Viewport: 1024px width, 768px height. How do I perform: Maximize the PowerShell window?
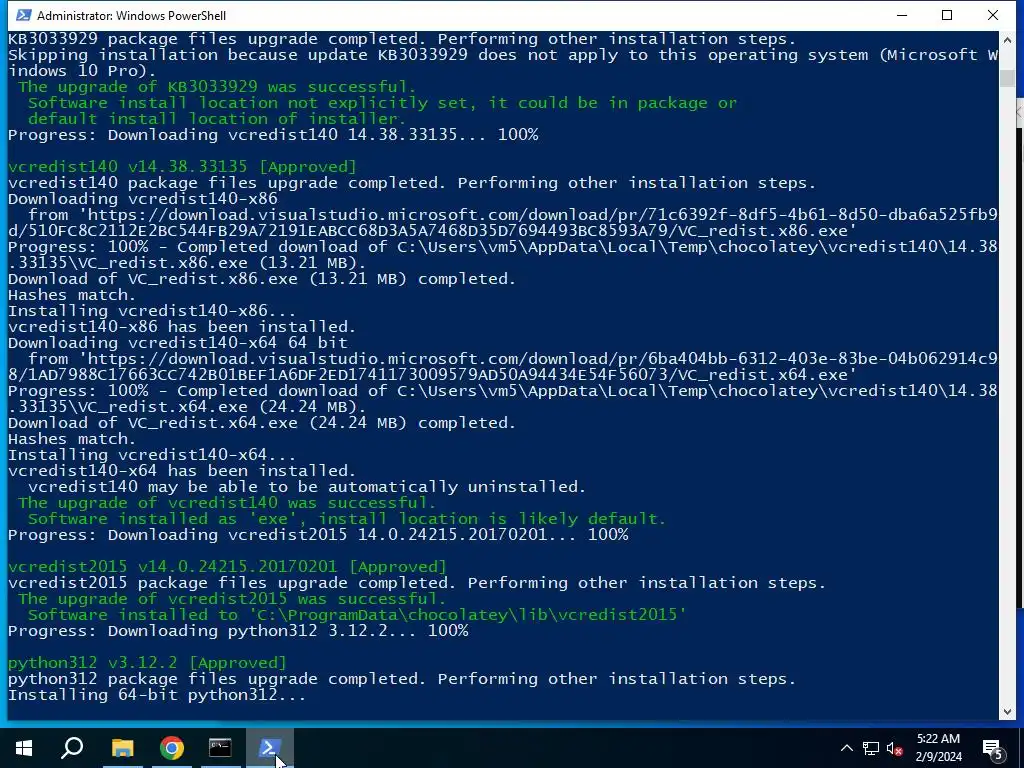click(x=947, y=15)
